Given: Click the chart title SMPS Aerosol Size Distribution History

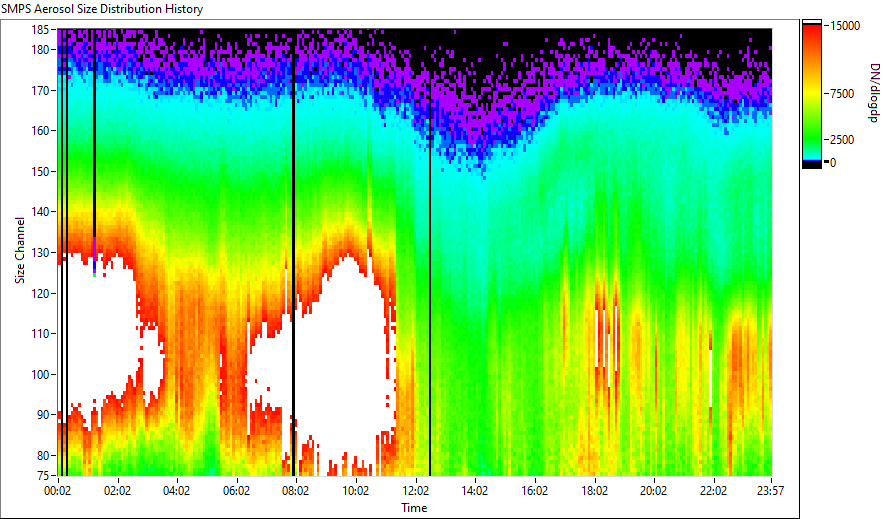Looking at the screenshot, I should point(102,9).
